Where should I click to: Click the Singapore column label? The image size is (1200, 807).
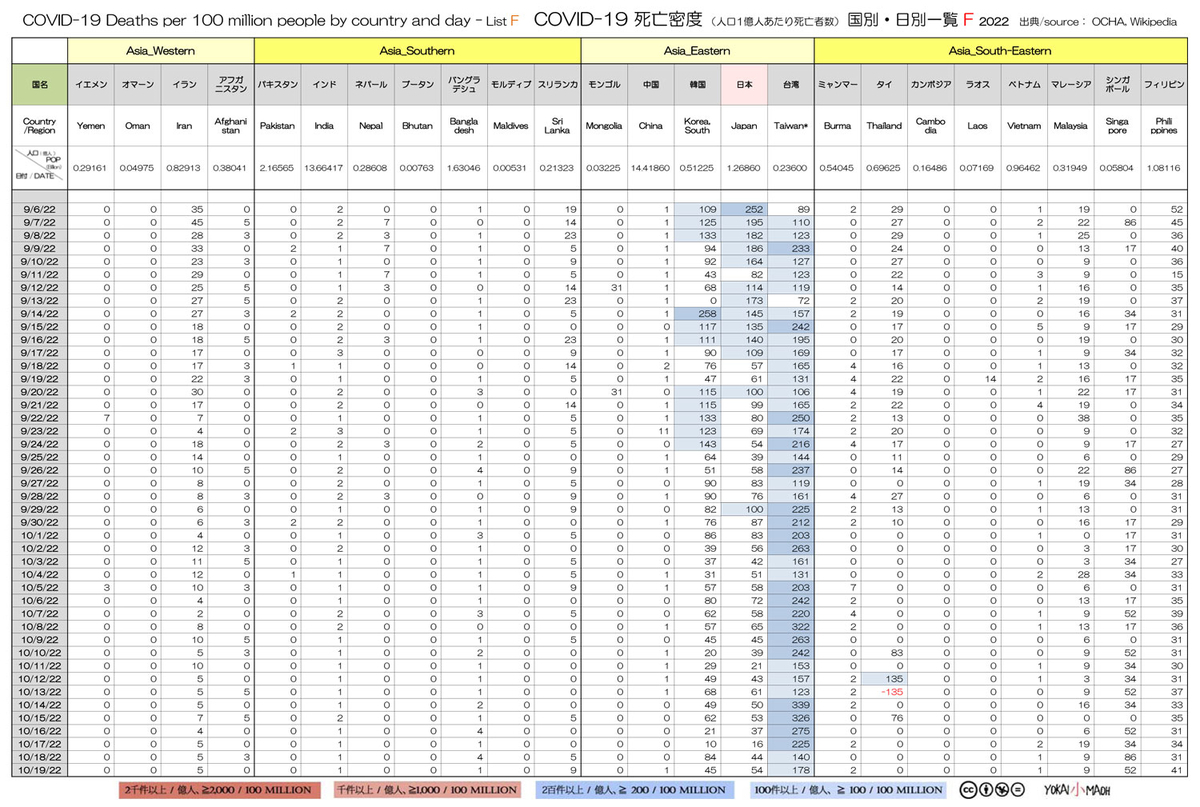(x=1116, y=127)
